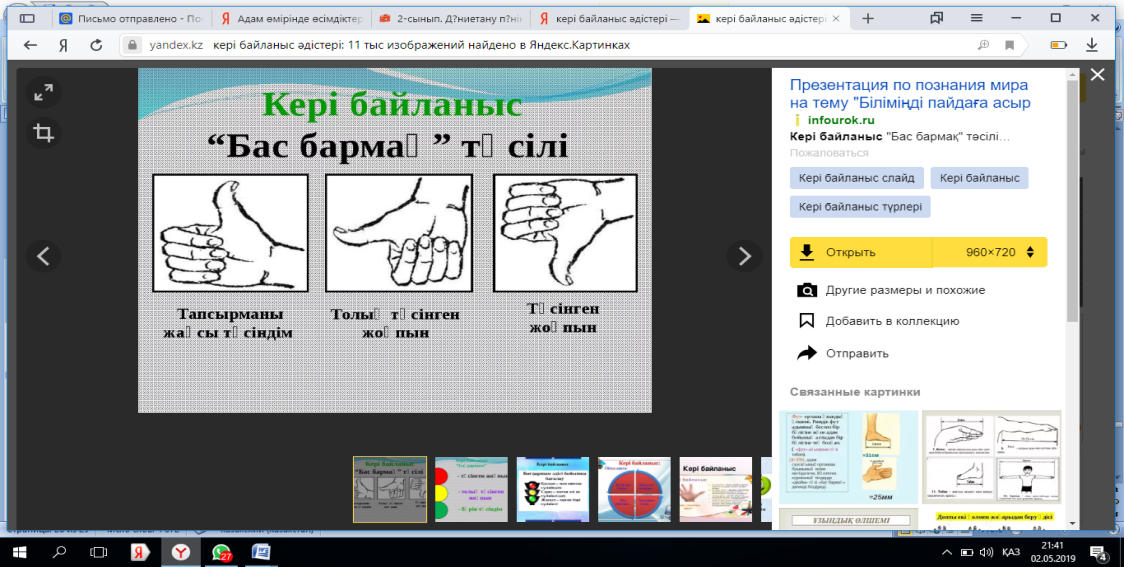Viewport: 1124px width, 567px height.
Task: Click the active 'кері байланыс әдістері' tab
Action: (768, 19)
